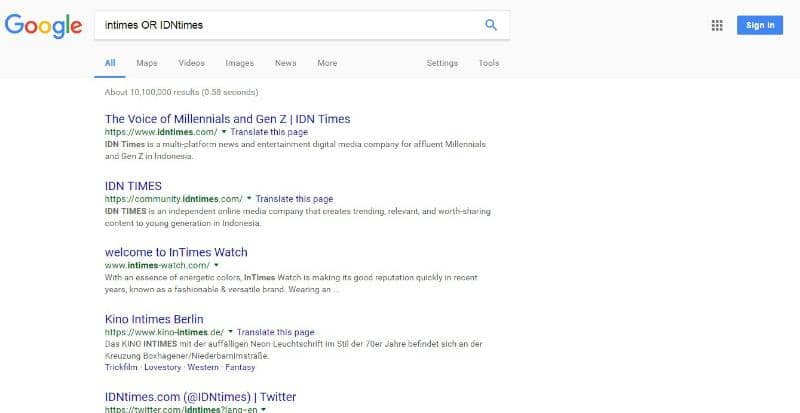This screenshot has width=800, height=413.
Task: Switch to the Maps tab
Action: click(x=147, y=63)
